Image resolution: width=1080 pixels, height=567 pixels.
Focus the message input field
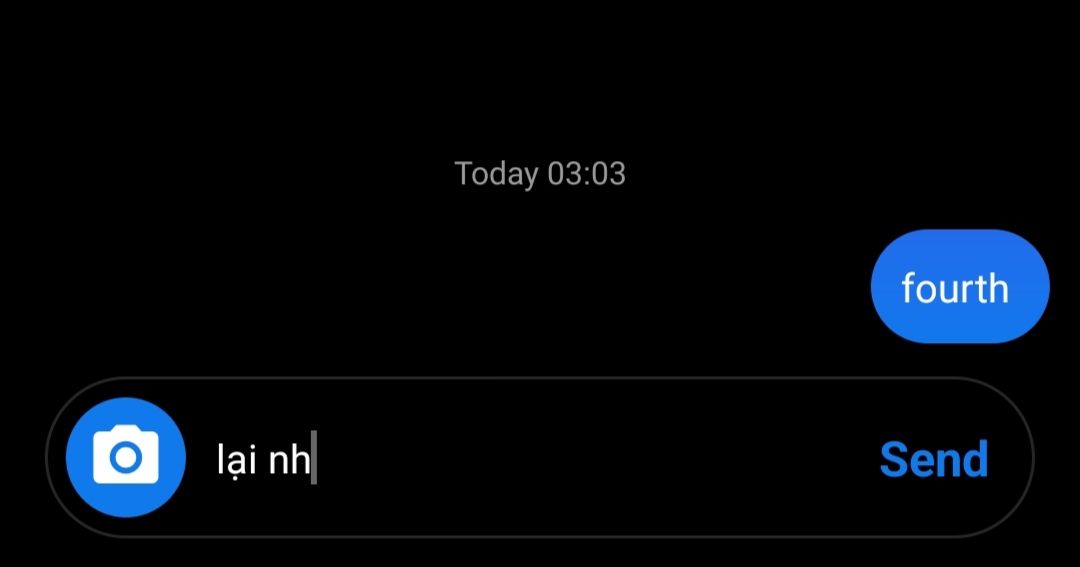pyautogui.click(x=539, y=457)
